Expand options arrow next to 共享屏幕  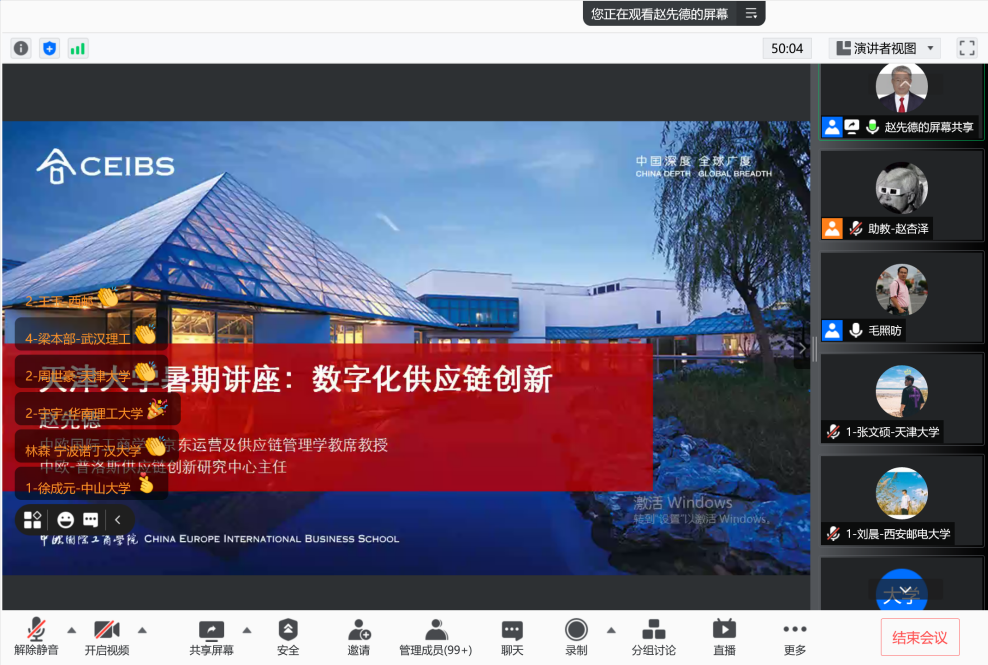247,630
